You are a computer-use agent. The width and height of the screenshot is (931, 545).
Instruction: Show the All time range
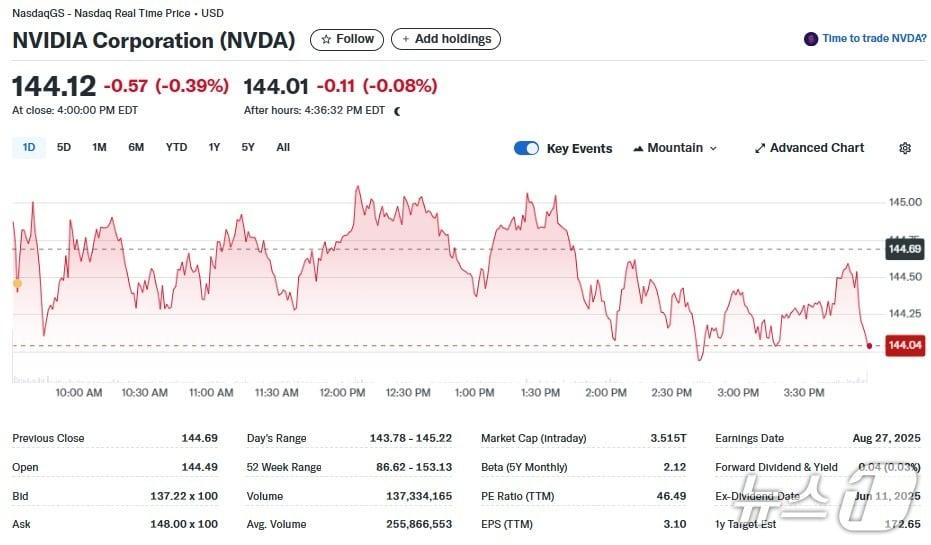coord(283,147)
